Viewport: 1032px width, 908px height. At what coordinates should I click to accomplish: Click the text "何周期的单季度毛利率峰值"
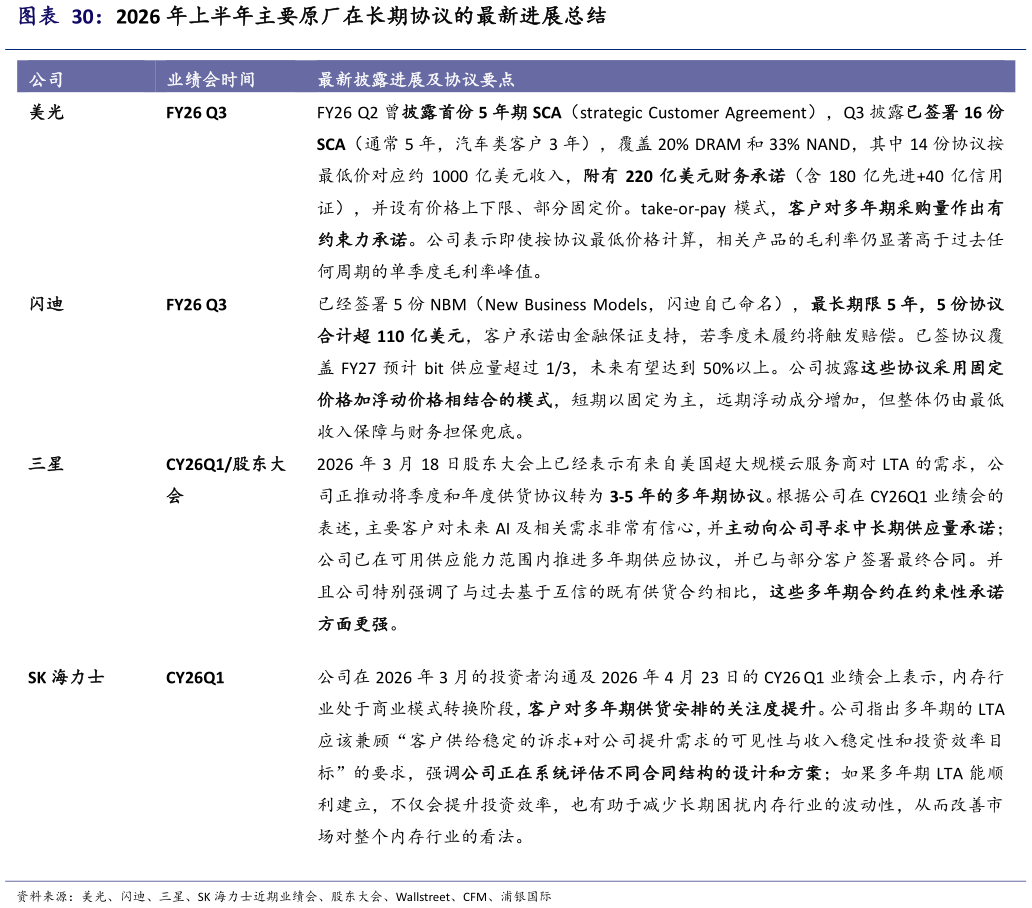pyautogui.click(x=425, y=272)
